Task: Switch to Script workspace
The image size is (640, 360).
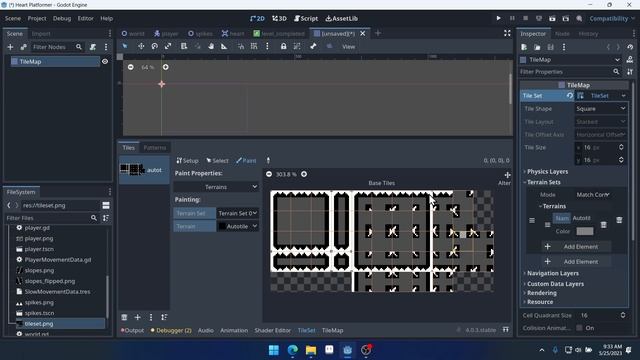Action: (x=306, y=18)
